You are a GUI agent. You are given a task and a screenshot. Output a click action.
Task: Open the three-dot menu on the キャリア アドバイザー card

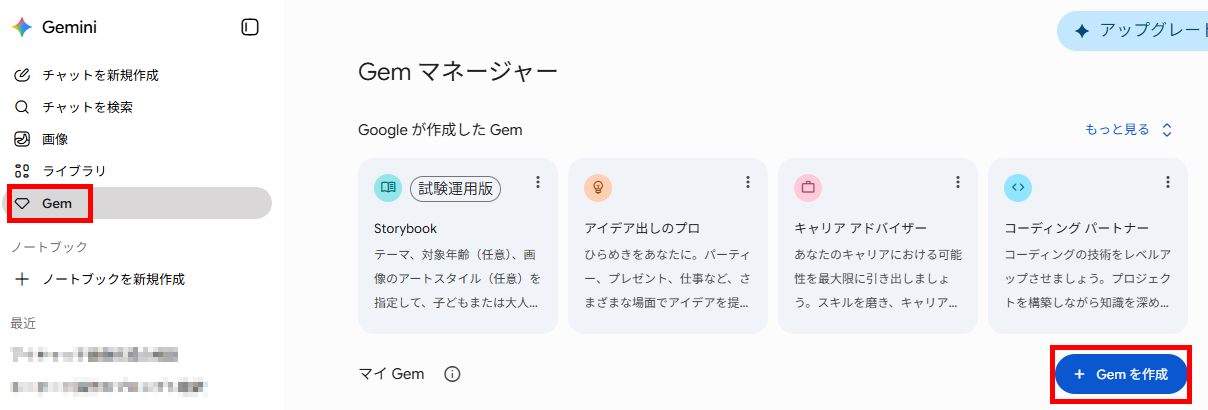[958, 182]
